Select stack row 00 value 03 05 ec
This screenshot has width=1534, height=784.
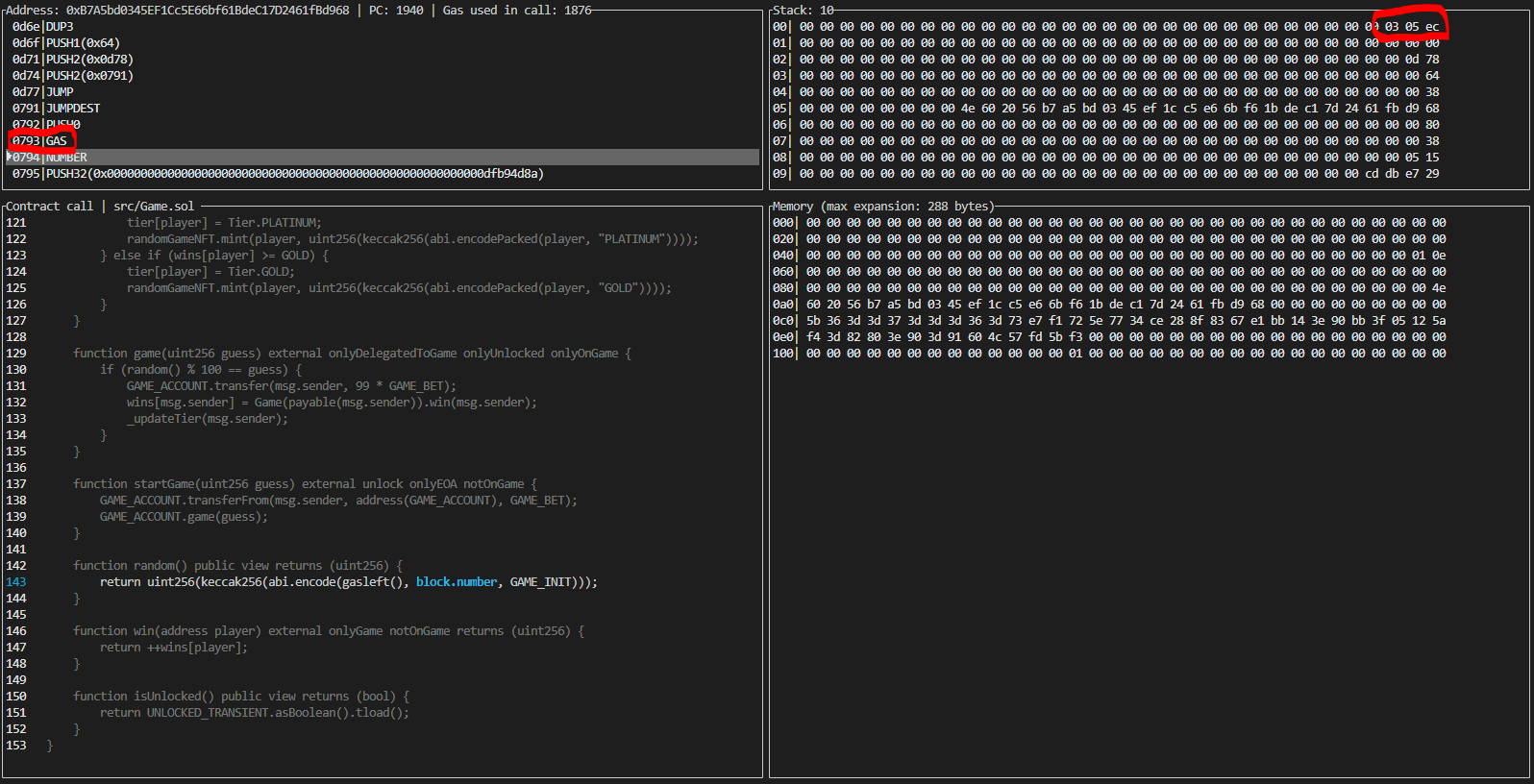click(1411, 26)
